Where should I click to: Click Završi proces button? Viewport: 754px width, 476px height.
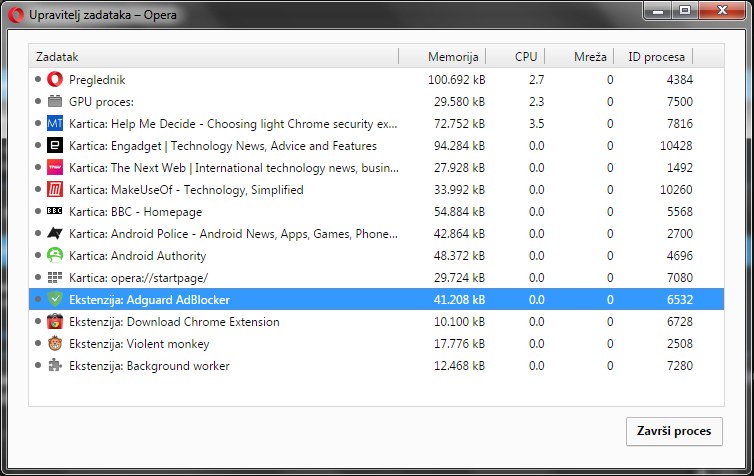coord(674,431)
